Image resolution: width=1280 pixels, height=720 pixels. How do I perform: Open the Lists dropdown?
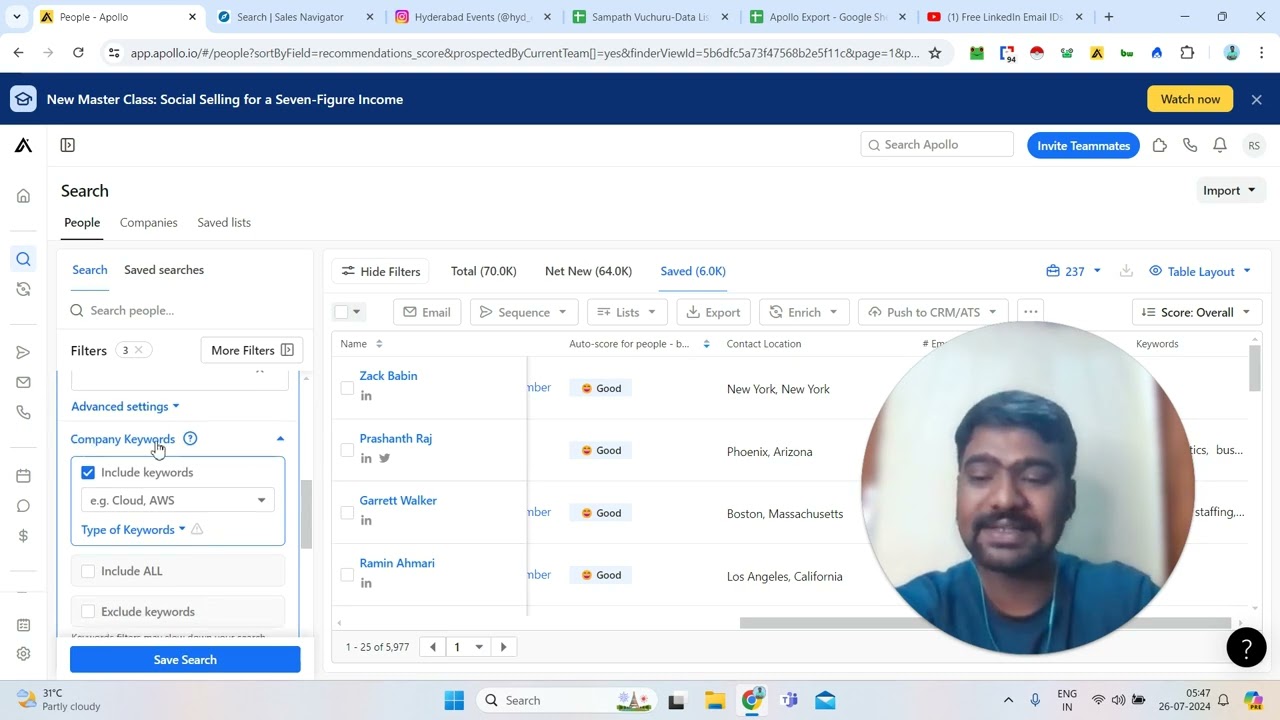tap(626, 312)
